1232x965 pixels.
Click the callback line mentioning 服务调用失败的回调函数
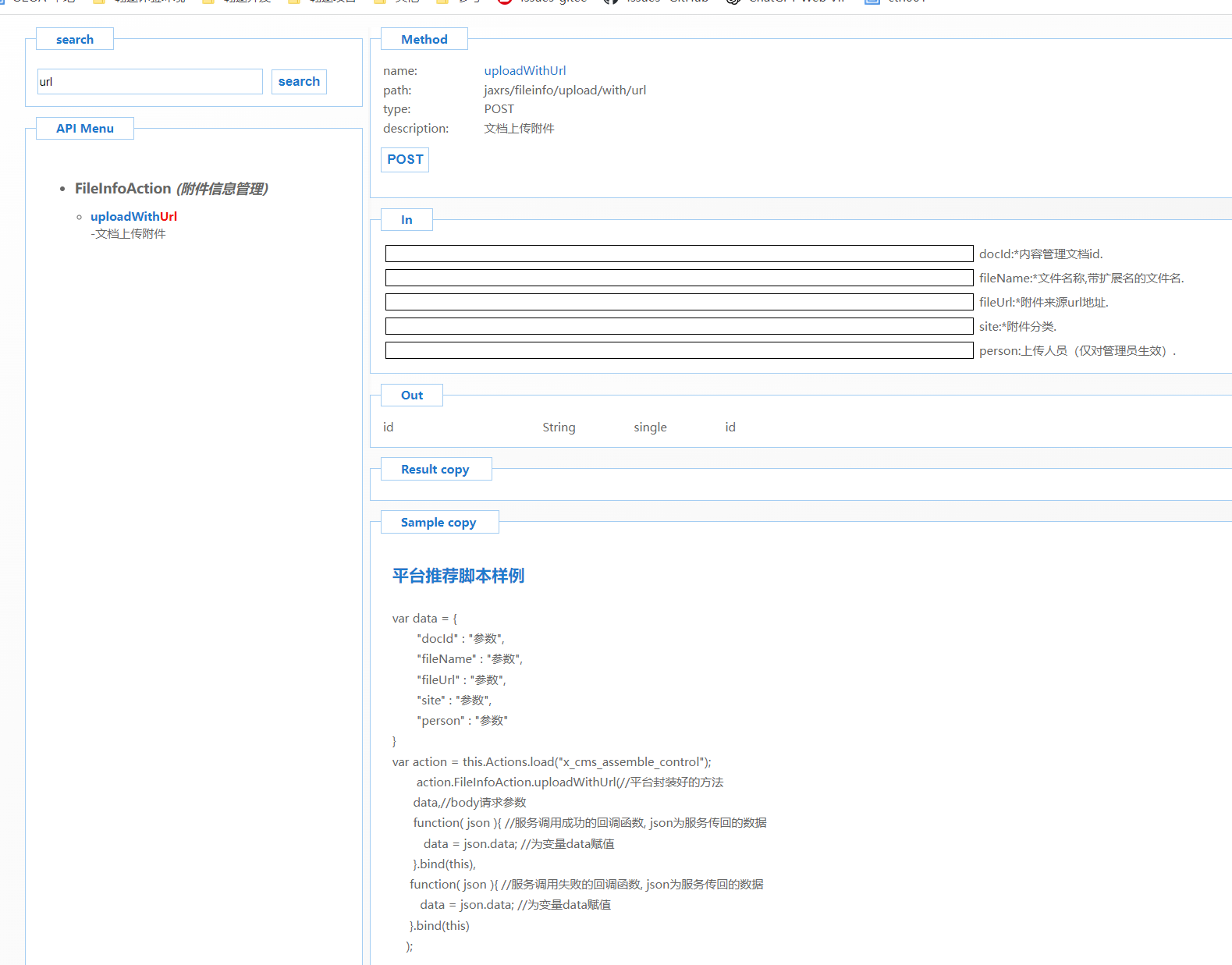pyautogui.click(x=587, y=885)
